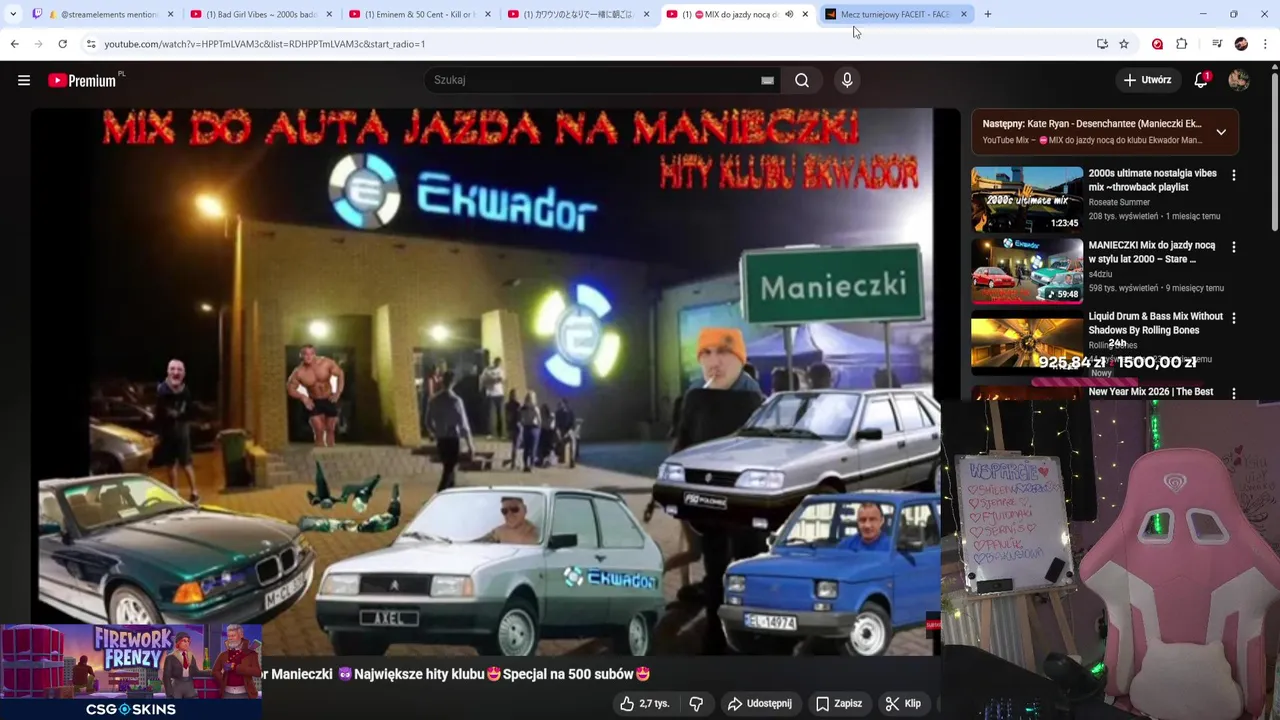Click the Utwórz create button
This screenshot has width=1280, height=720.
(1147, 80)
